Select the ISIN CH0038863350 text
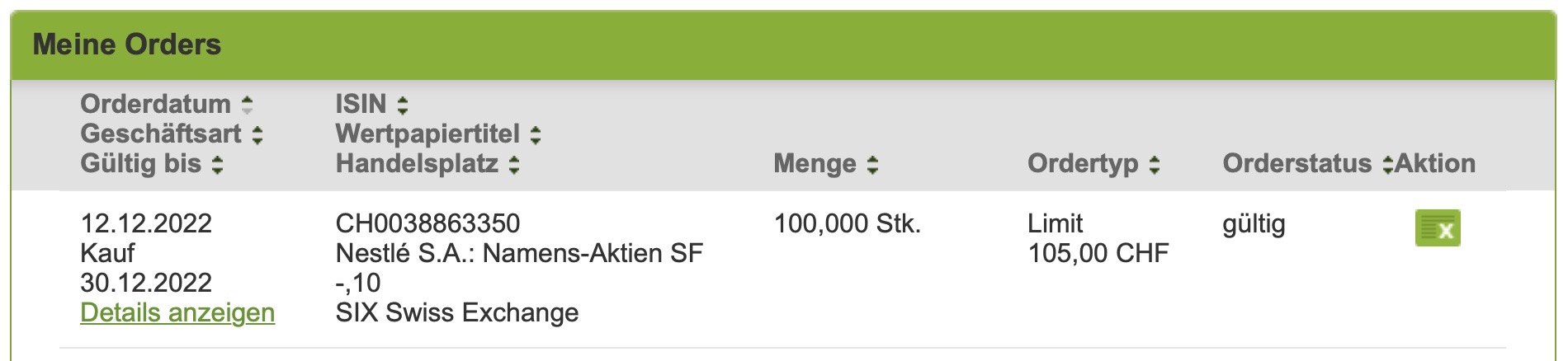1568x361 pixels. (427, 223)
